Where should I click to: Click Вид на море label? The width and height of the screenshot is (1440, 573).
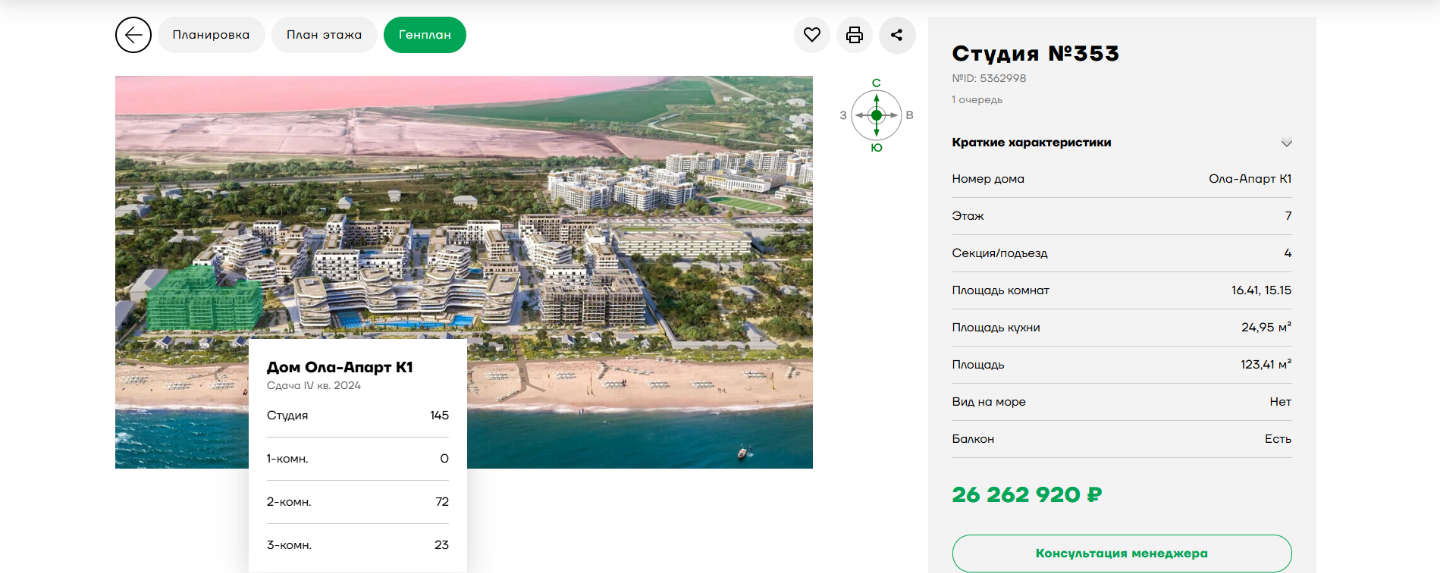[989, 401]
